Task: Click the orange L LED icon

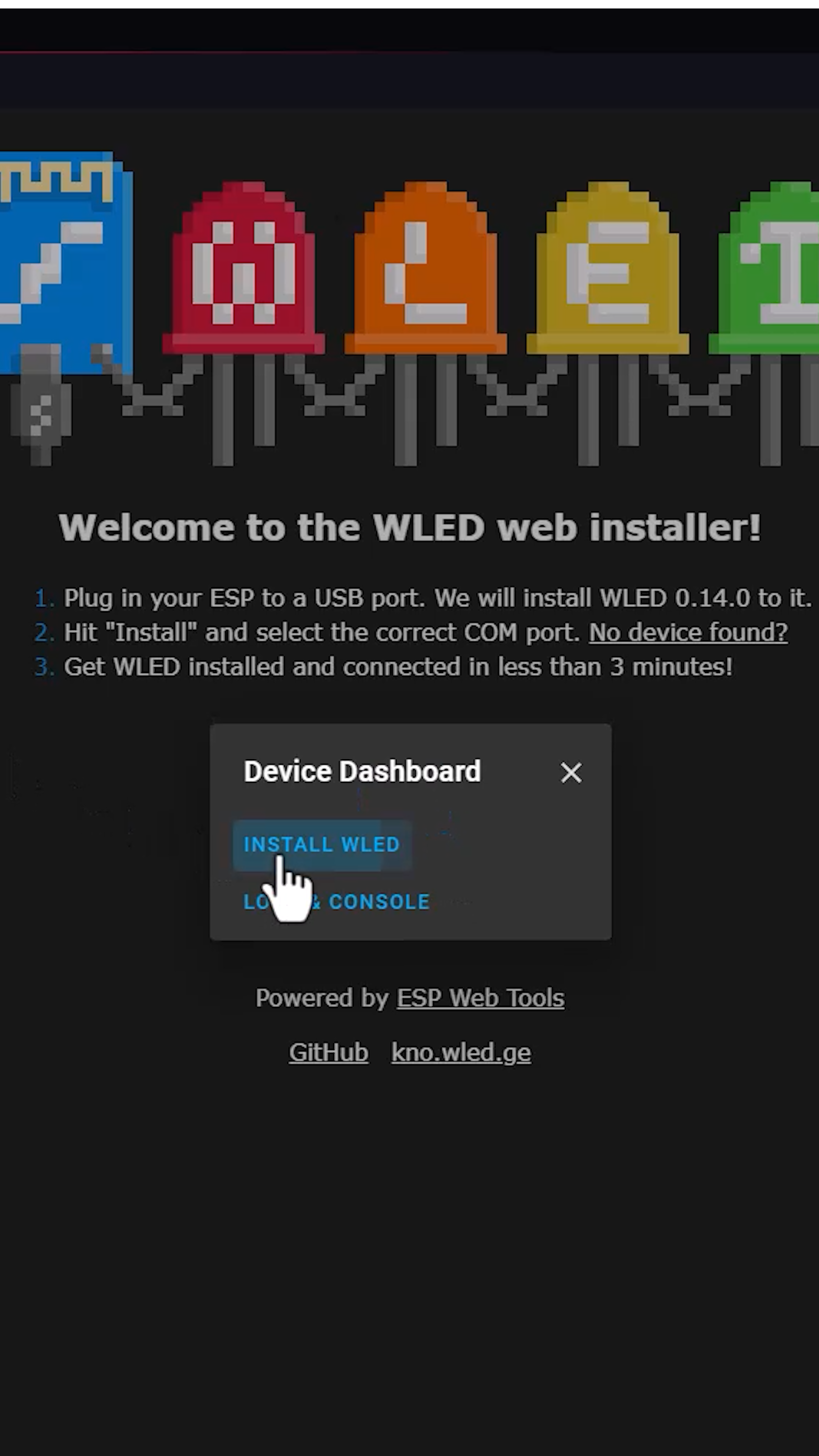Action: (425, 268)
